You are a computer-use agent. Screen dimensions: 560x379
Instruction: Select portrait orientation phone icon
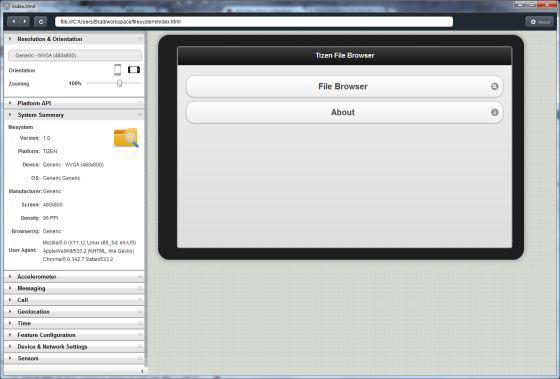tap(118, 70)
